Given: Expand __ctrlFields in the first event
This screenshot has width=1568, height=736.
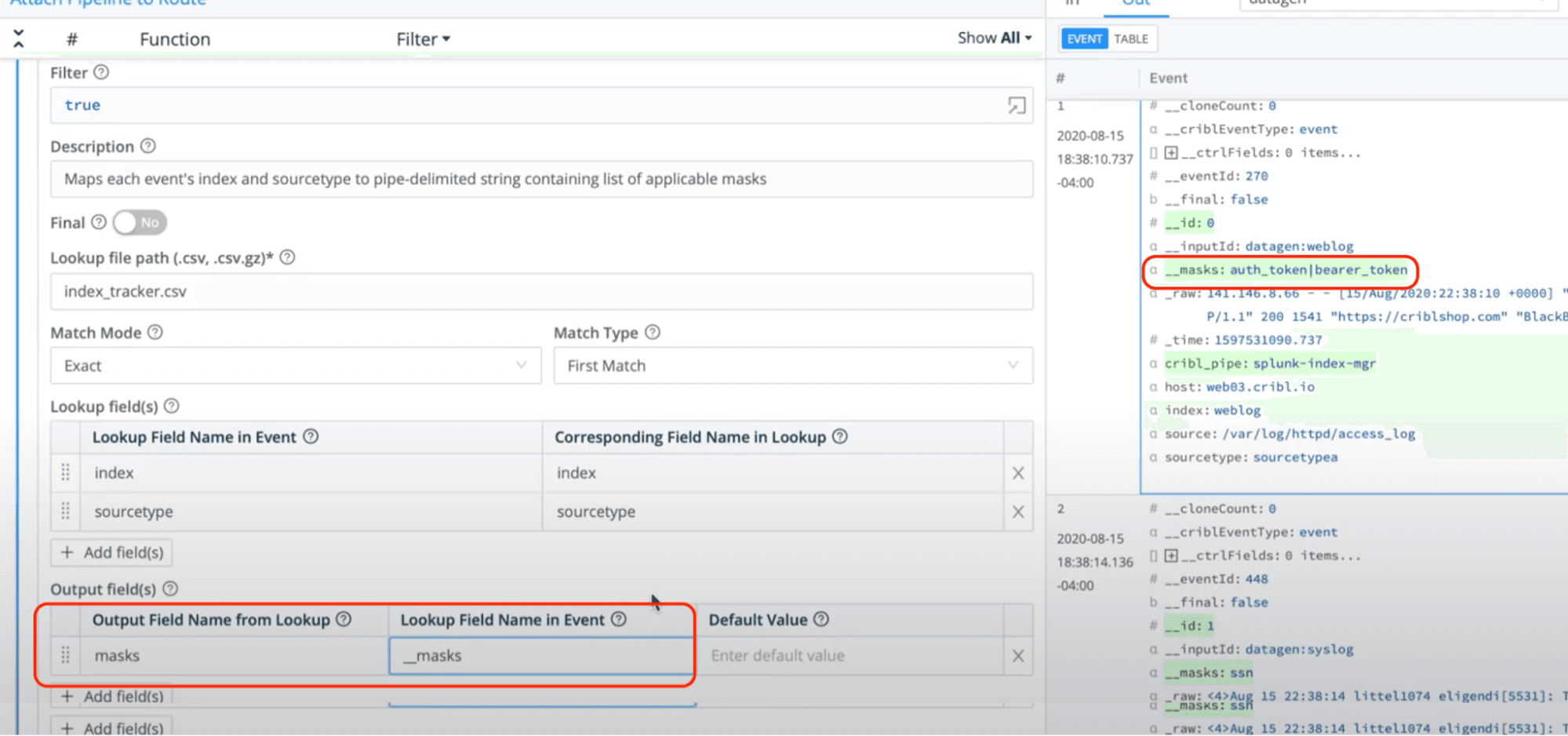Looking at the screenshot, I should pos(1171,153).
